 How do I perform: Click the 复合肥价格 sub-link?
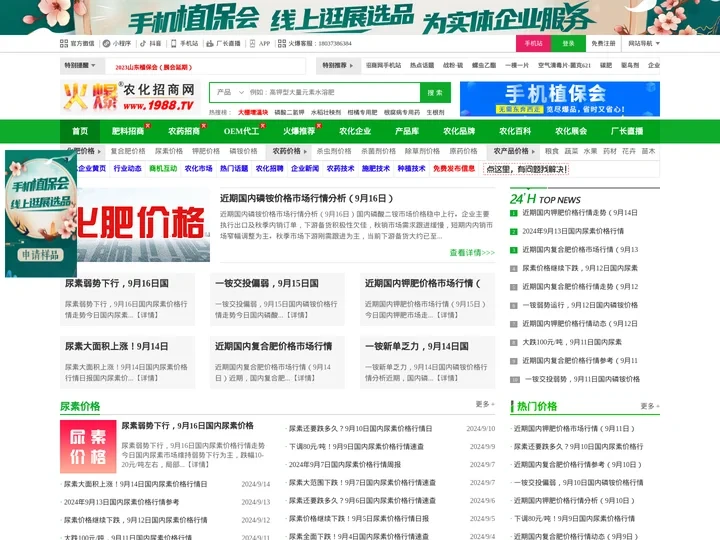point(128,151)
